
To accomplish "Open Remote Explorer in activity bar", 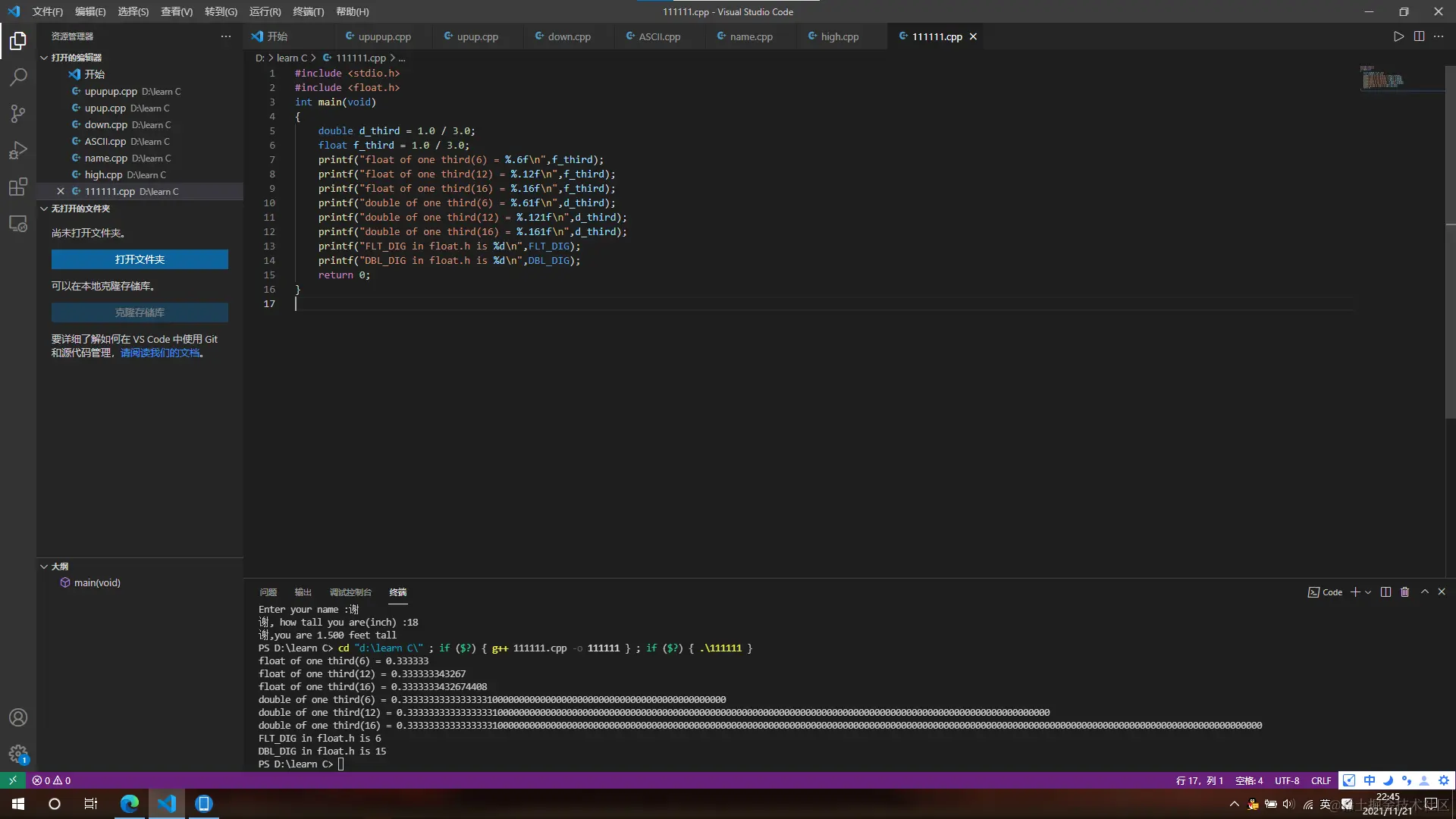I will 18,224.
